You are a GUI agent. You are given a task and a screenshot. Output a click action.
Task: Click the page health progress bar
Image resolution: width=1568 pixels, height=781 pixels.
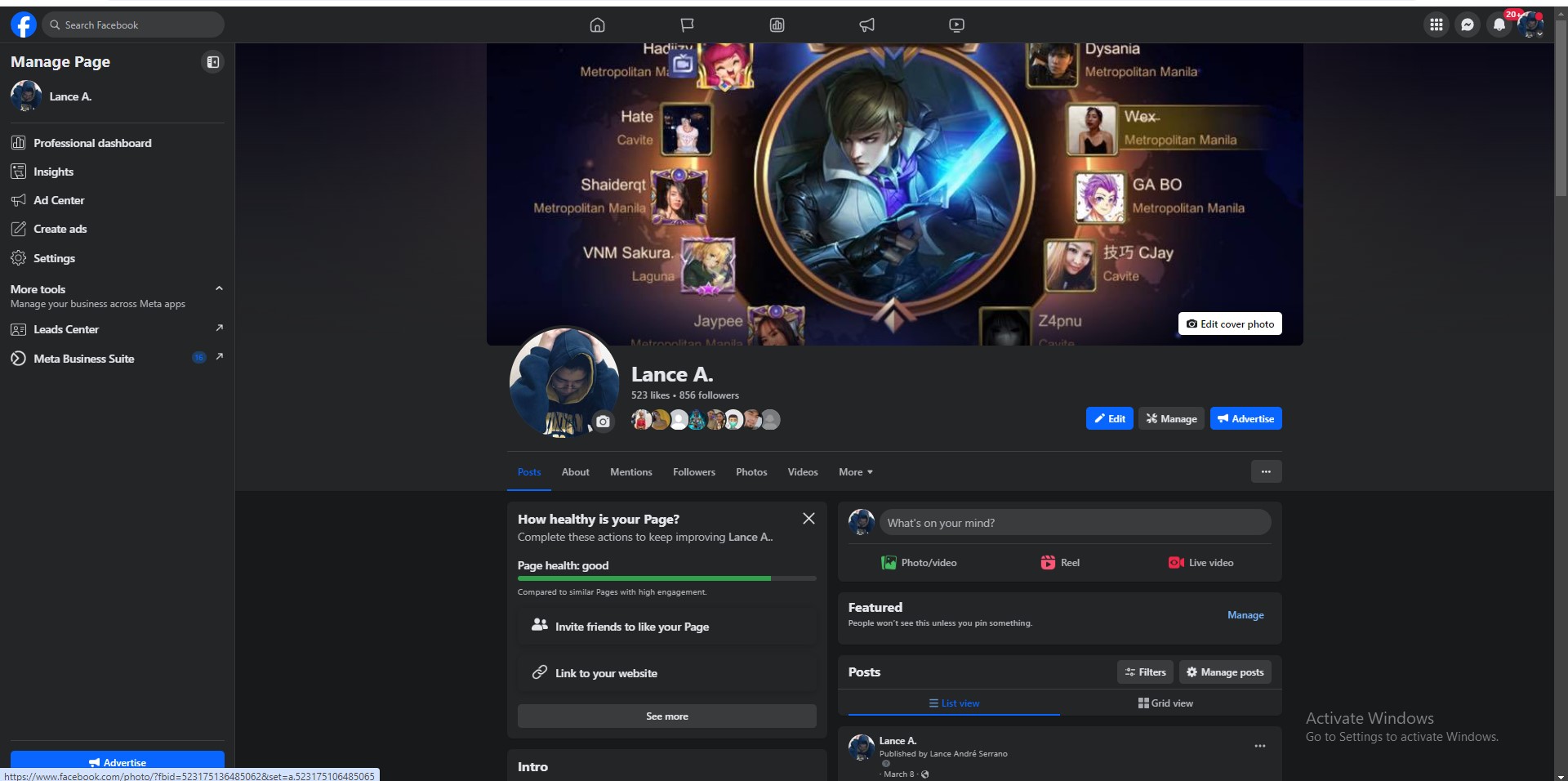click(667, 578)
